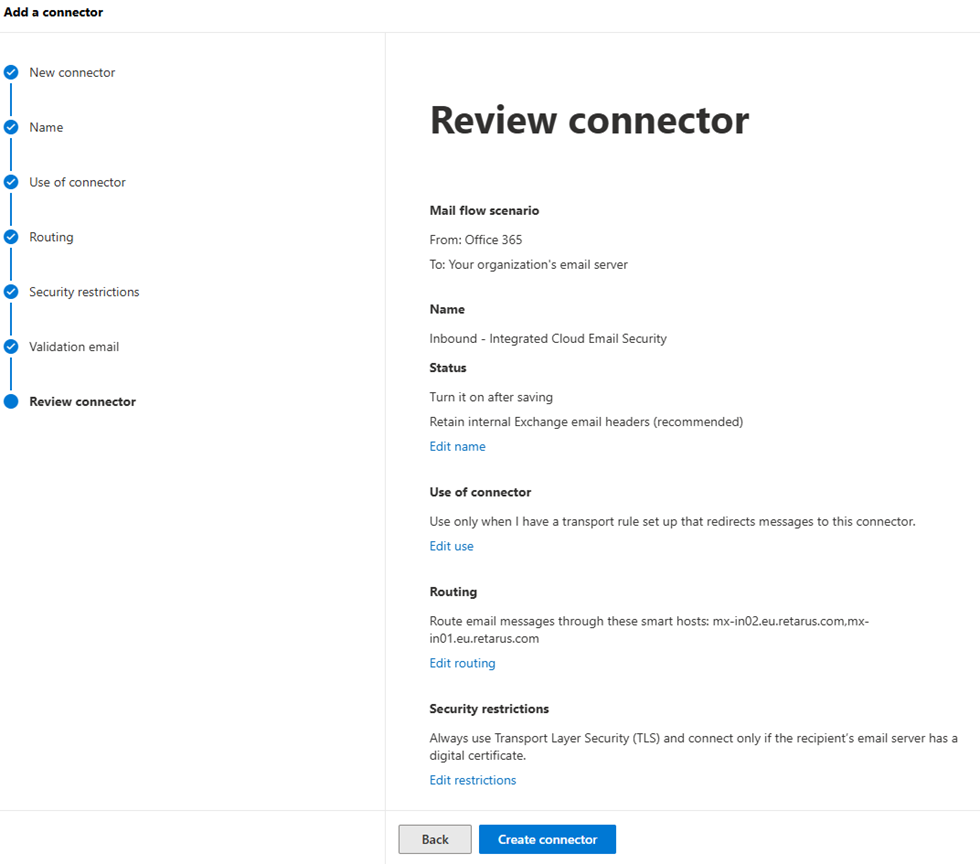The image size is (980, 864).
Task: Open the Use of connector step label
Action: pyautogui.click(x=77, y=182)
